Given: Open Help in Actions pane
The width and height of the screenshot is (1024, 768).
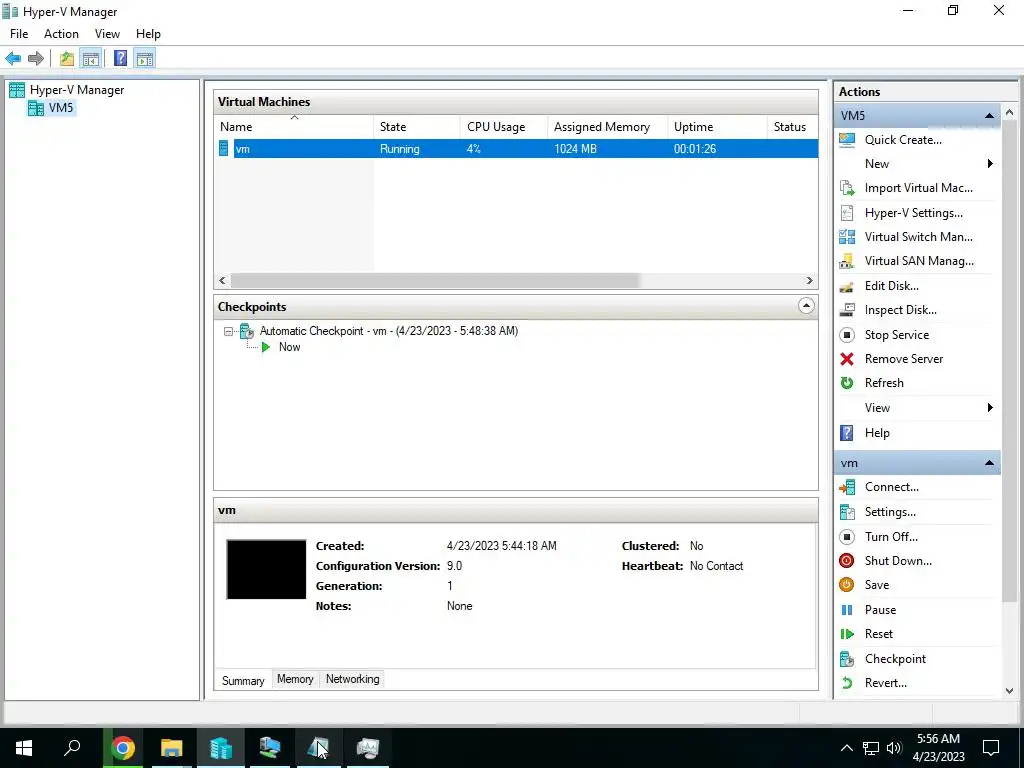Looking at the screenshot, I should click(877, 433).
